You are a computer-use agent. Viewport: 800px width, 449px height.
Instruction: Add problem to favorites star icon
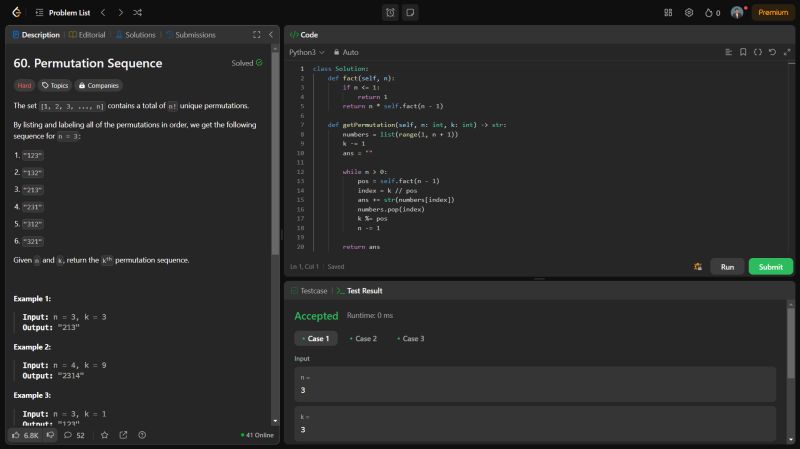pos(105,435)
